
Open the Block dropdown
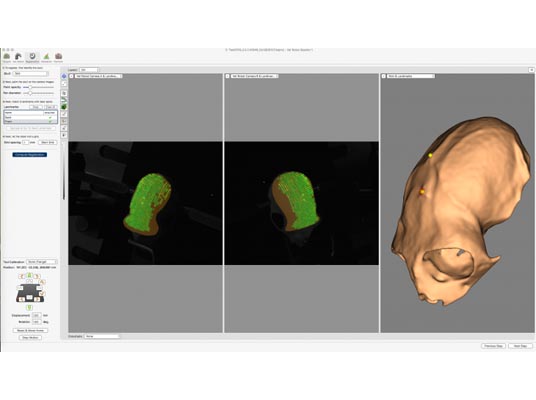[x=30, y=74]
